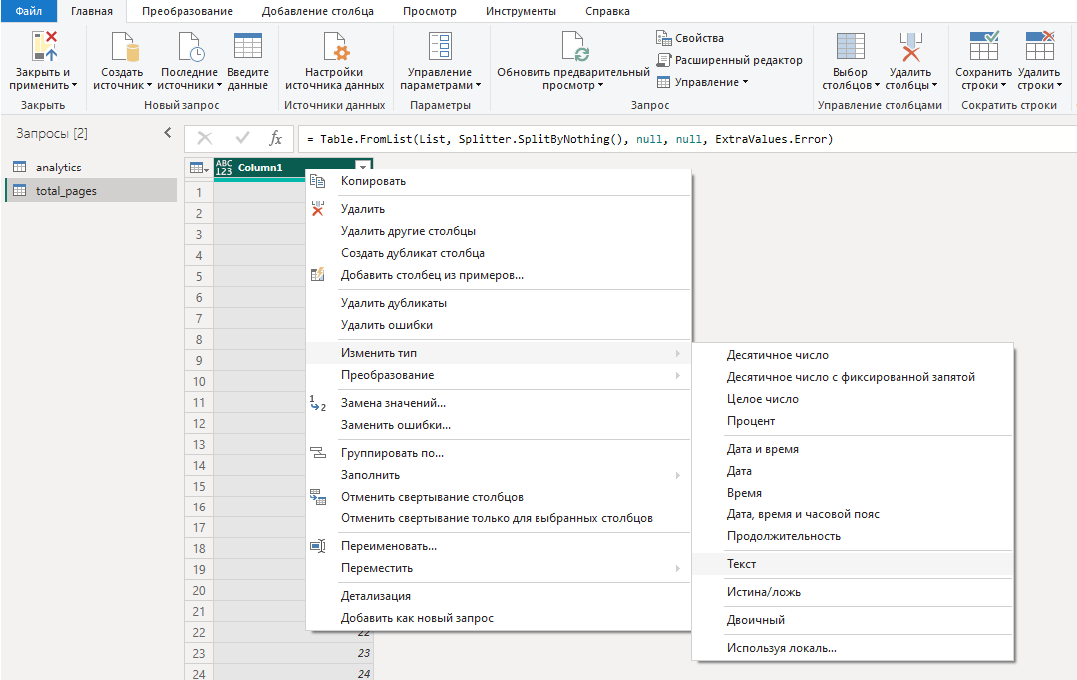
Task: Click the Manage Parameters icon
Action: pyautogui.click(x=440, y=47)
